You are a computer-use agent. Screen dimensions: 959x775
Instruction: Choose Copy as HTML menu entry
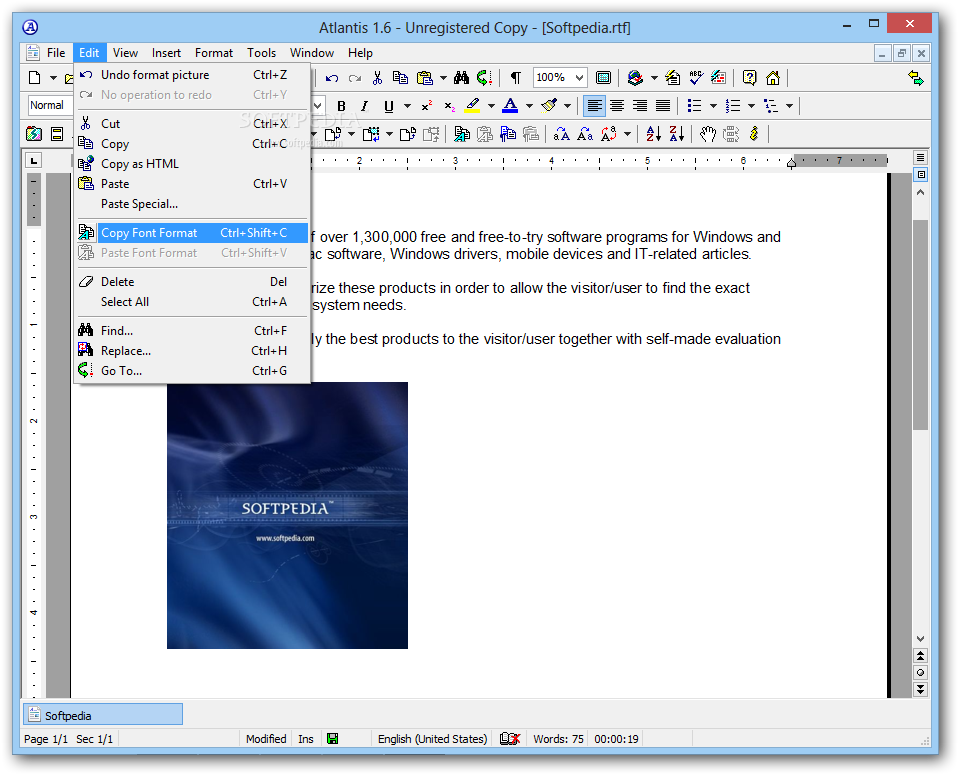pyautogui.click(x=192, y=164)
